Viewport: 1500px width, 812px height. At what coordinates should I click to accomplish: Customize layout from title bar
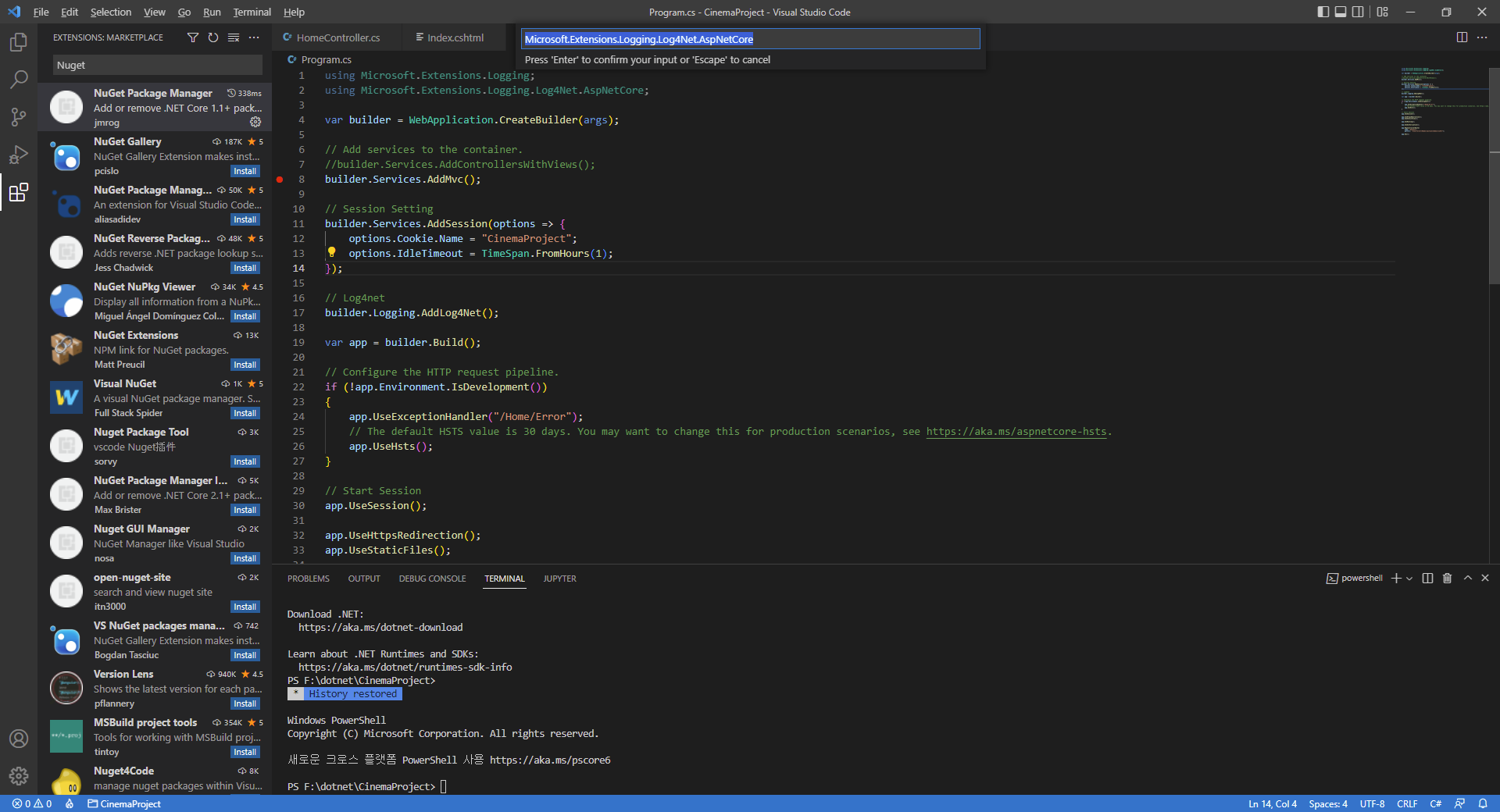1383,12
